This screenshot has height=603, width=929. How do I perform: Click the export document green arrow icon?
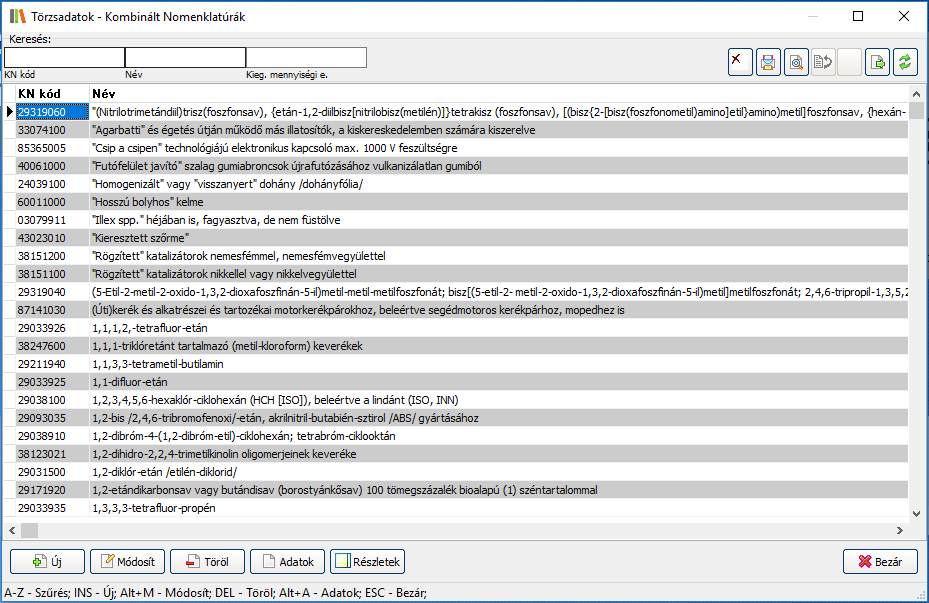877,62
